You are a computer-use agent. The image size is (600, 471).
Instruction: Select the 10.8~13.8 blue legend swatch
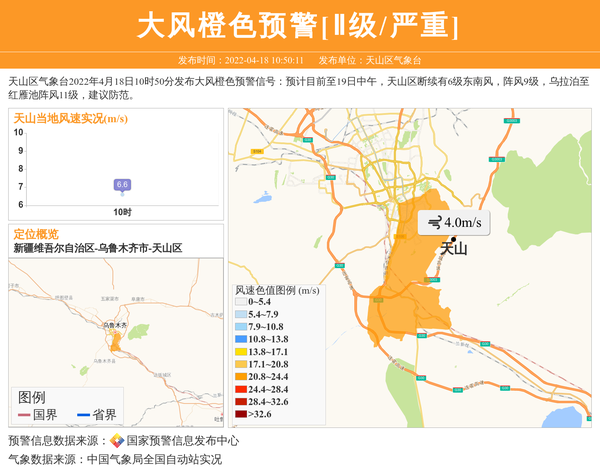[x=240, y=339]
